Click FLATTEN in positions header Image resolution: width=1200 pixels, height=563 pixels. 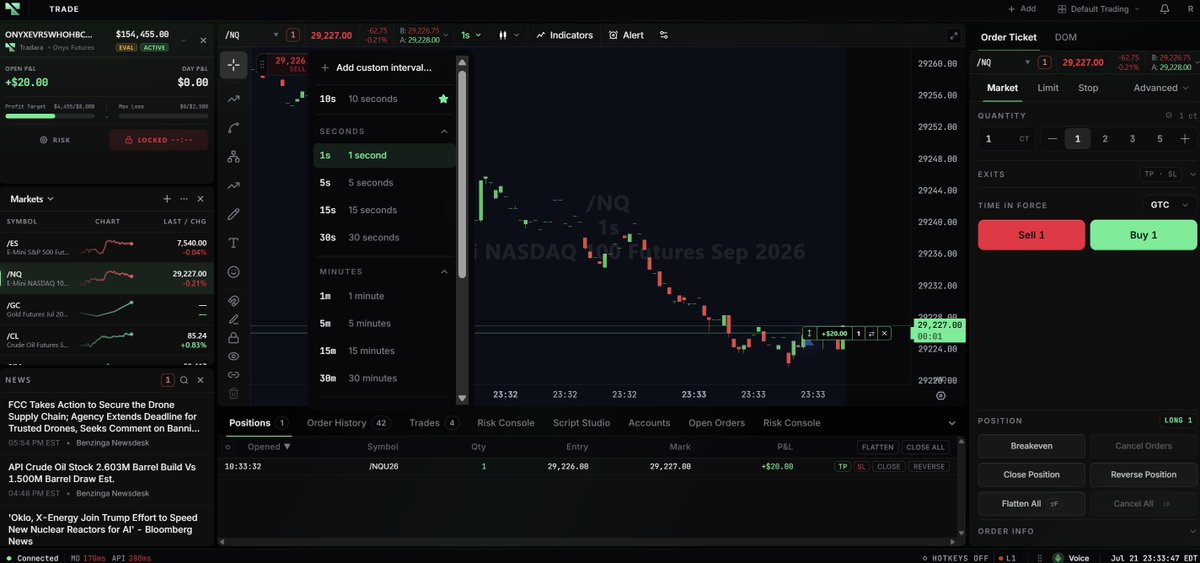(x=877, y=447)
